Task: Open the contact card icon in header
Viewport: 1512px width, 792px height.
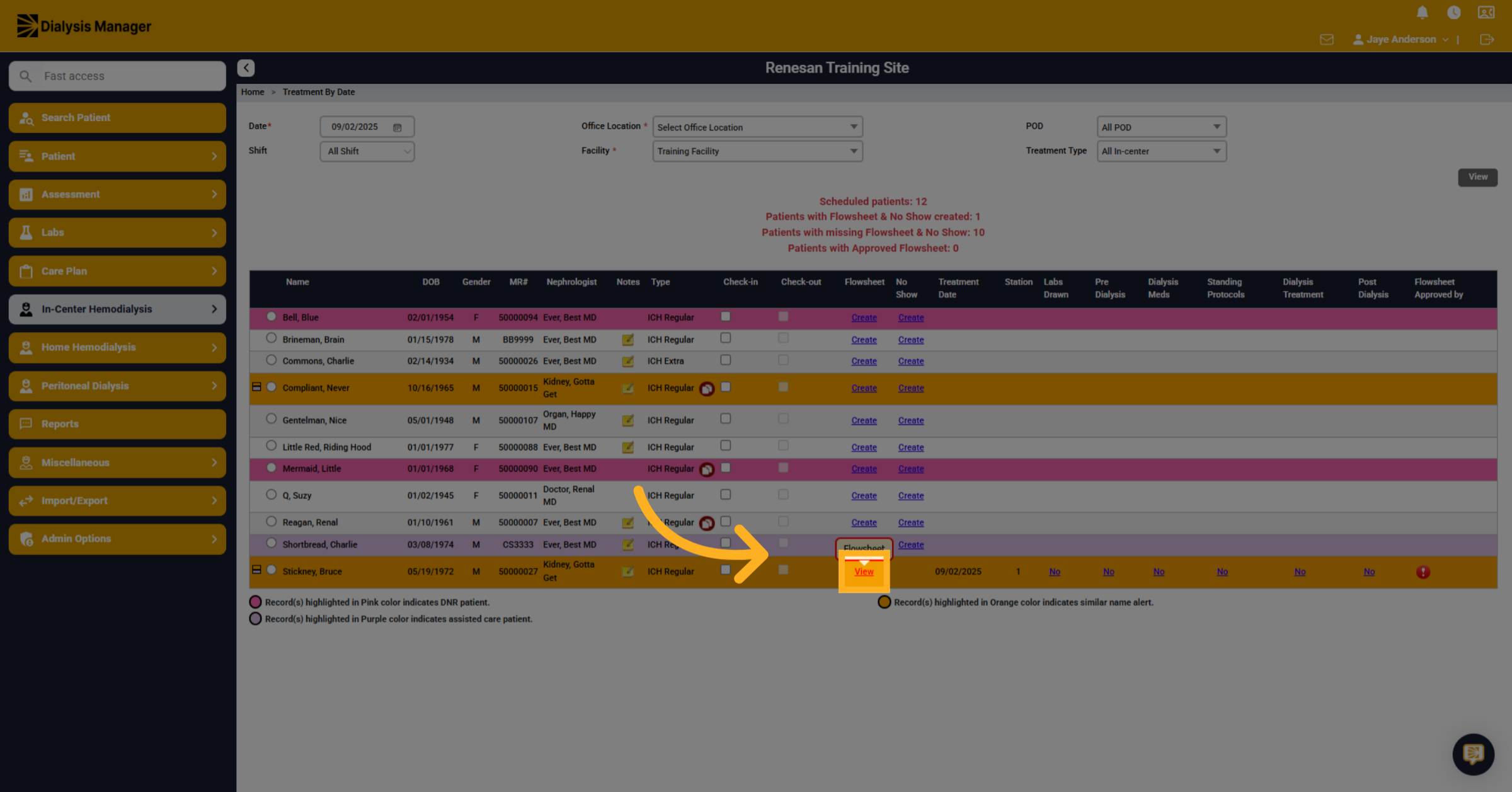Action: (x=1486, y=13)
